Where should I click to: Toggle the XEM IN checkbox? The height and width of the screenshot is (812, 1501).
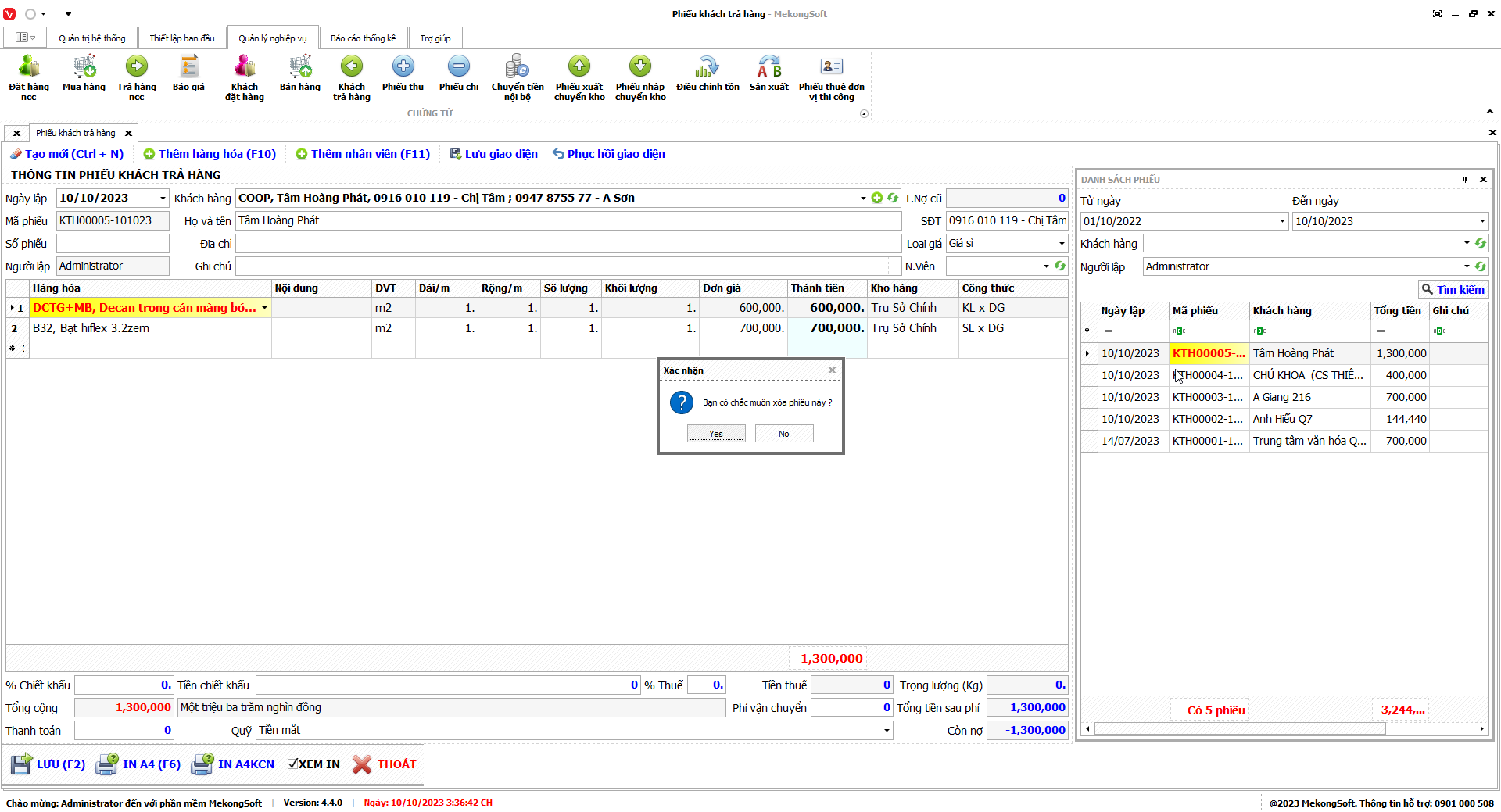pyautogui.click(x=292, y=764)
